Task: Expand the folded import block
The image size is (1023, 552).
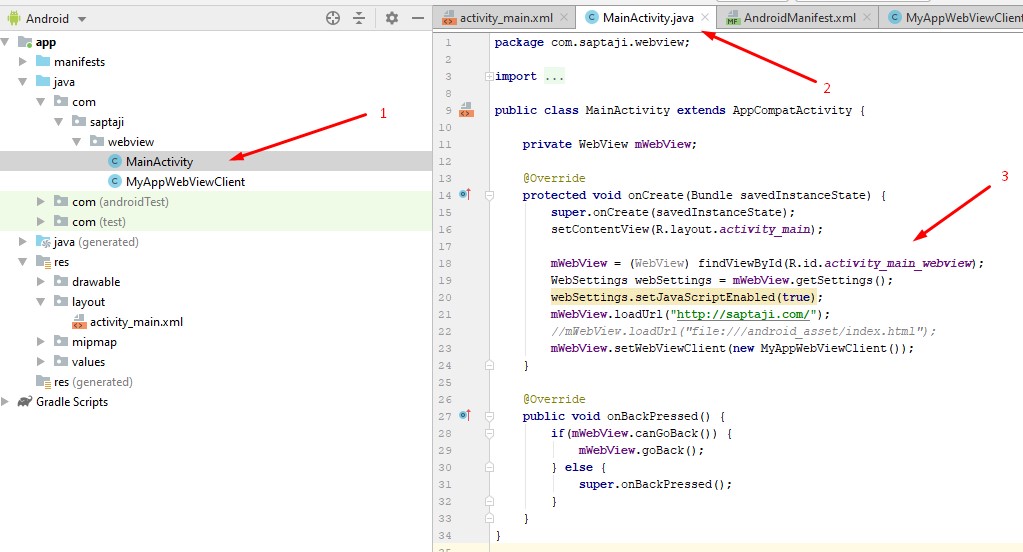Action: pyautogui.click(x=489, y=76)
